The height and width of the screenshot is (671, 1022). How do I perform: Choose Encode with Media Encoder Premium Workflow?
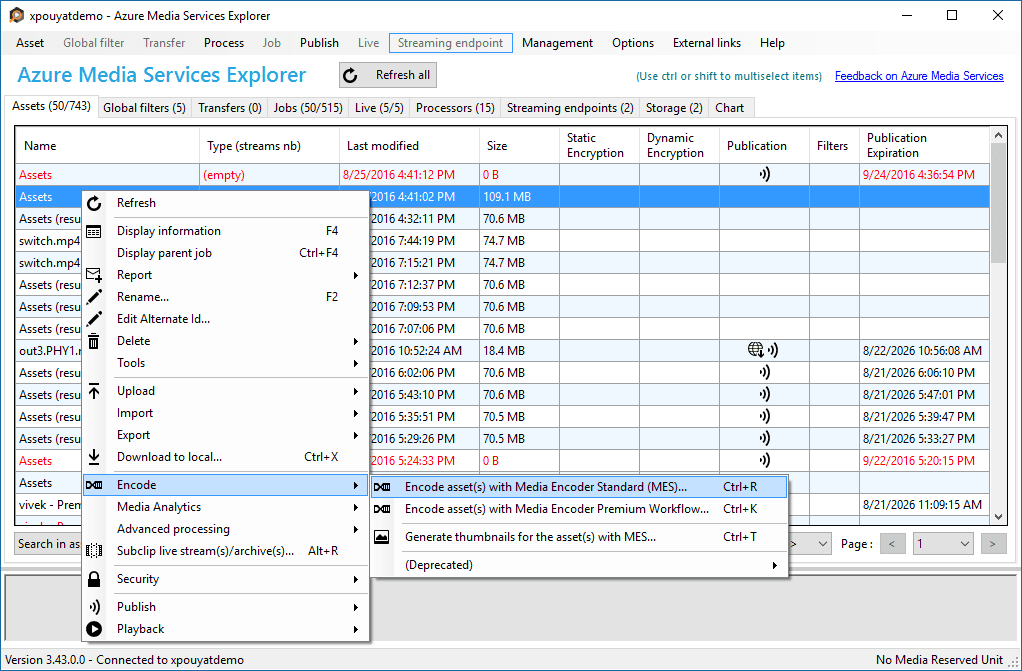point(579,509)
